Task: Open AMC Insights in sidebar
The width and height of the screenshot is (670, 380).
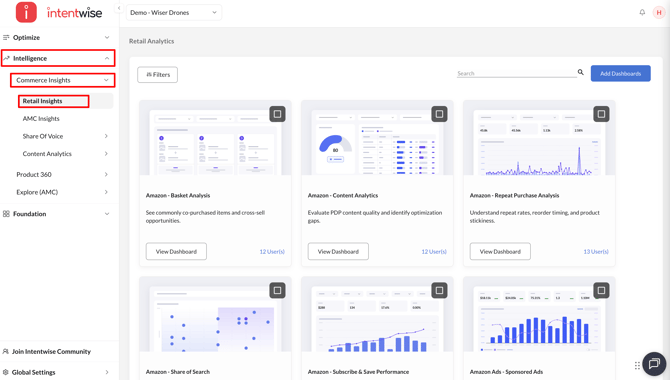Action: point(41,118)
